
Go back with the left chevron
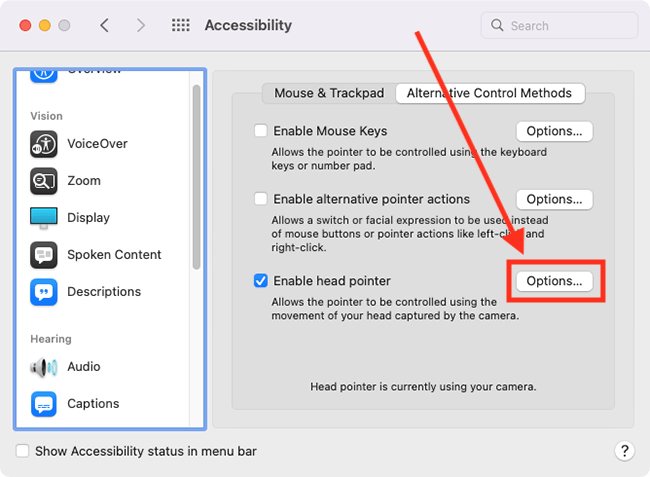click(x=102, y=25)
